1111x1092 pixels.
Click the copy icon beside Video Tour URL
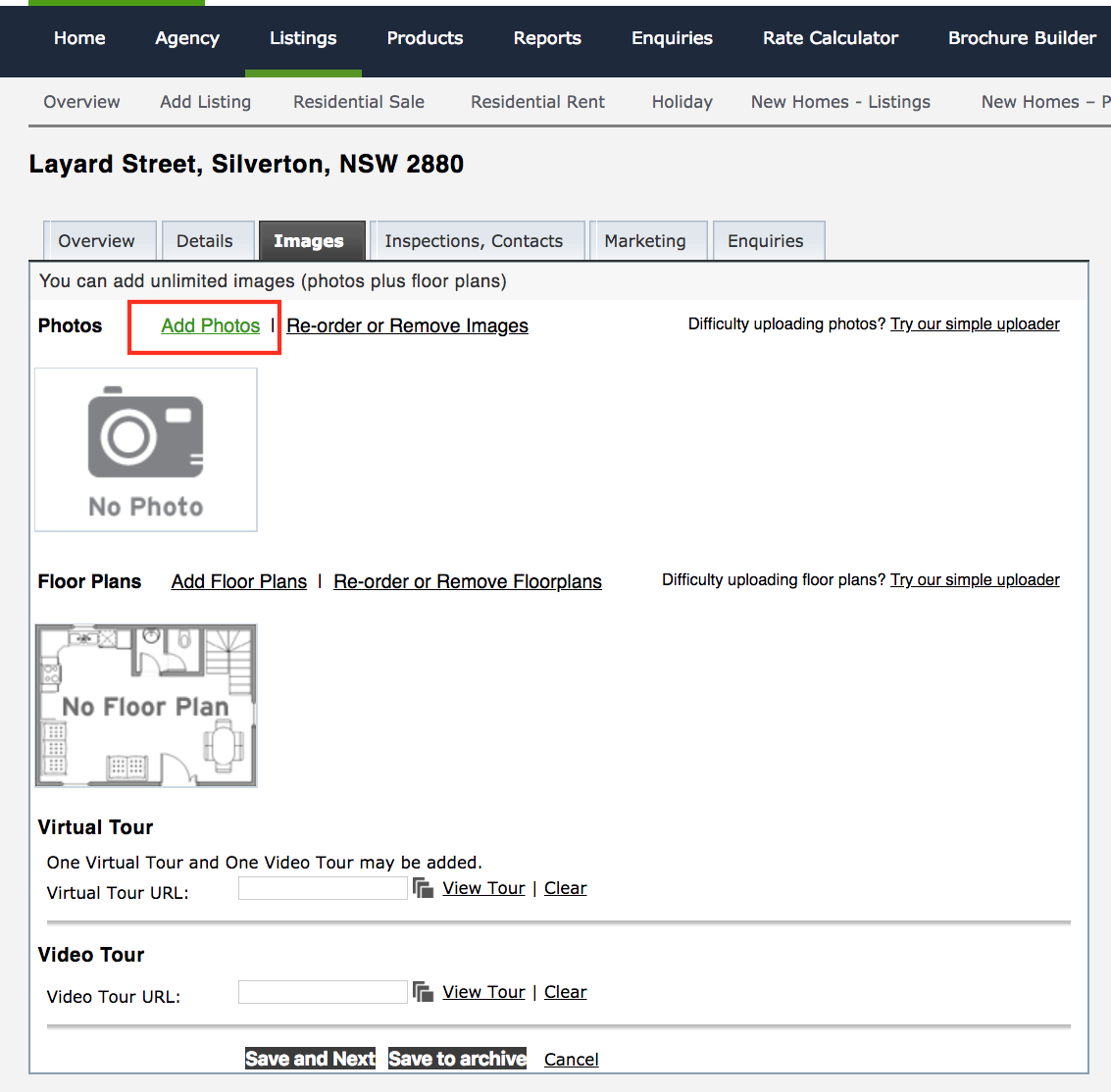click(x=423, y=992)
